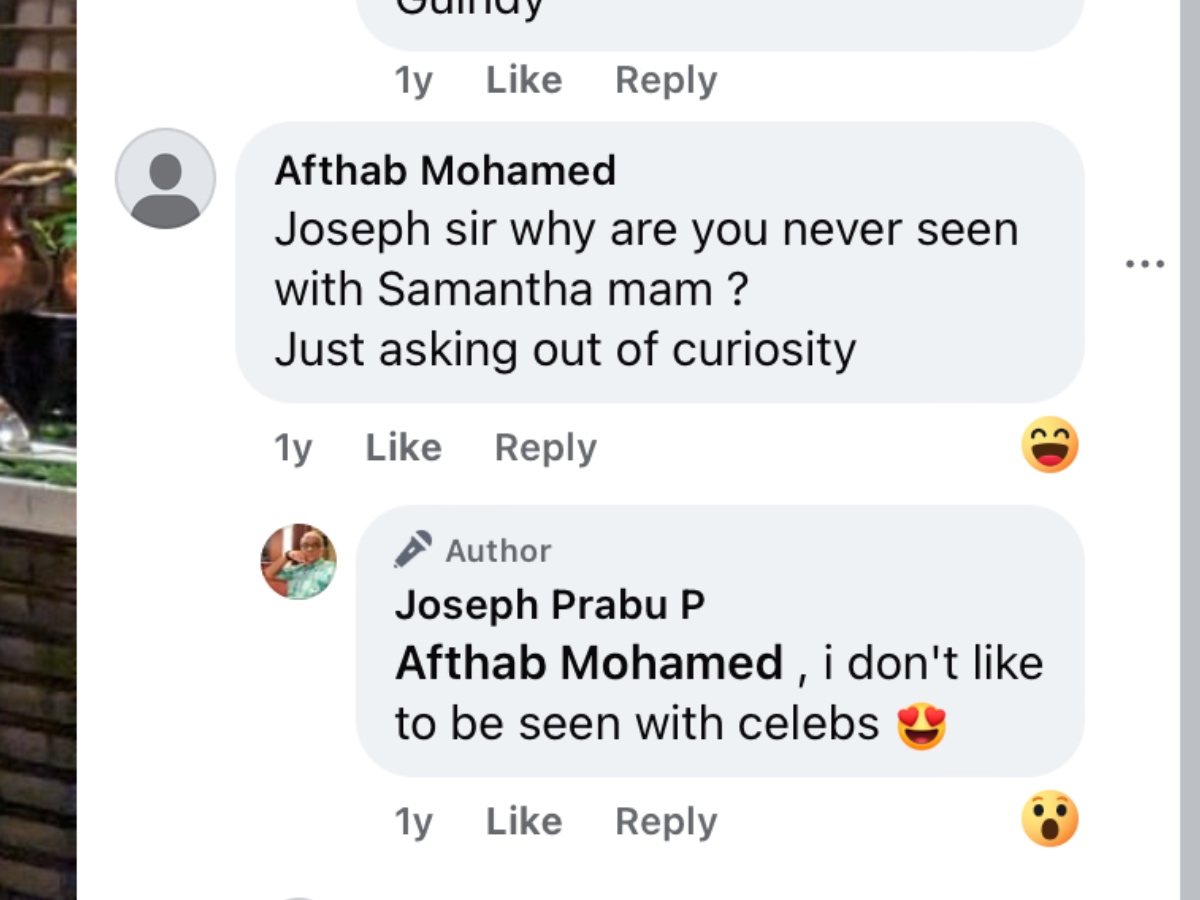Open Afthab Mohamed's default profile avatar
Viewport: 1200px width, 900px height.
point(165,178)
